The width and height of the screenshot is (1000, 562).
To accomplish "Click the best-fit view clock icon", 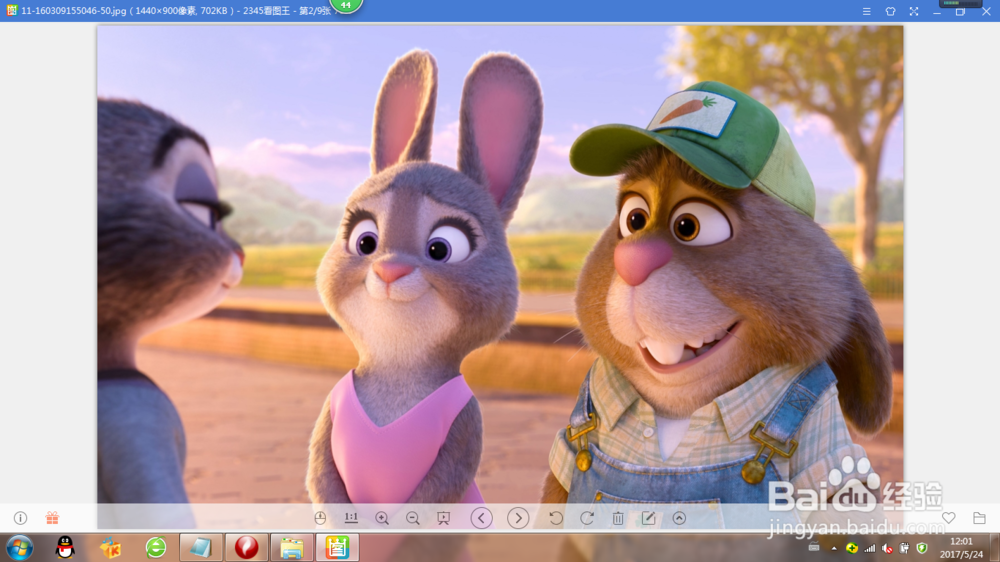I will click(320, 518).
